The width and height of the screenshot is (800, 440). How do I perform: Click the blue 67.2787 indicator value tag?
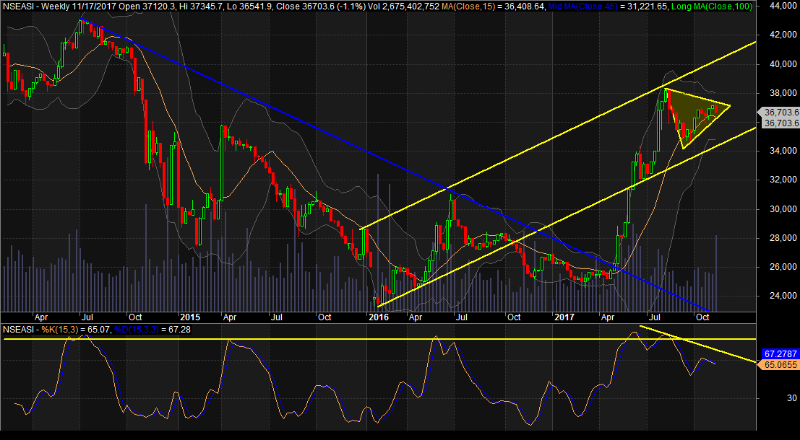(x=780, y=354)
